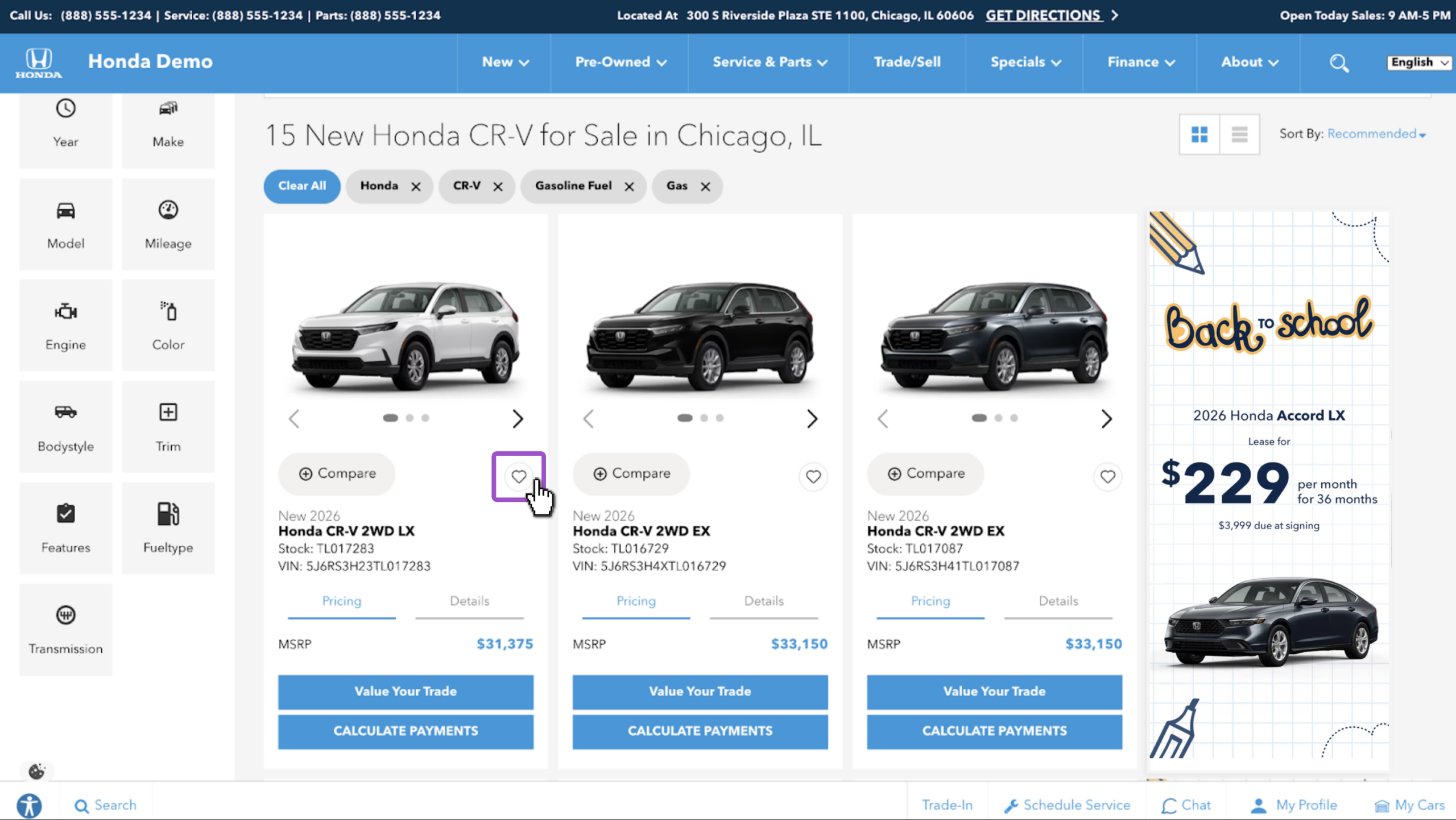1456x820 pixels.
Task: Show next photo of stock TL017087
Action: 1106,419
